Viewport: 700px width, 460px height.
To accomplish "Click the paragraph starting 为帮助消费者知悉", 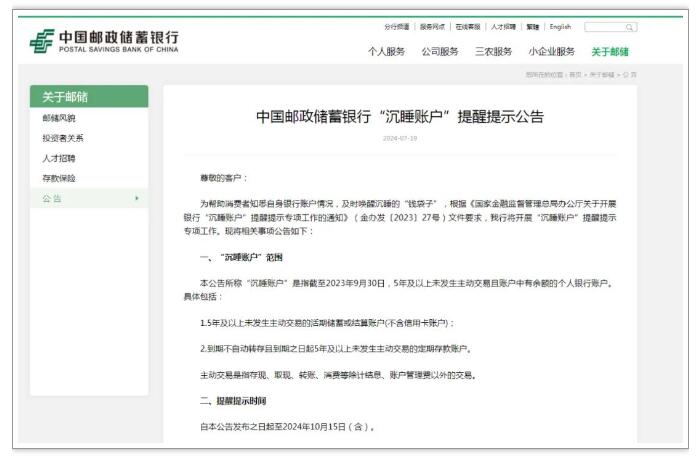I will coord(400,217).
